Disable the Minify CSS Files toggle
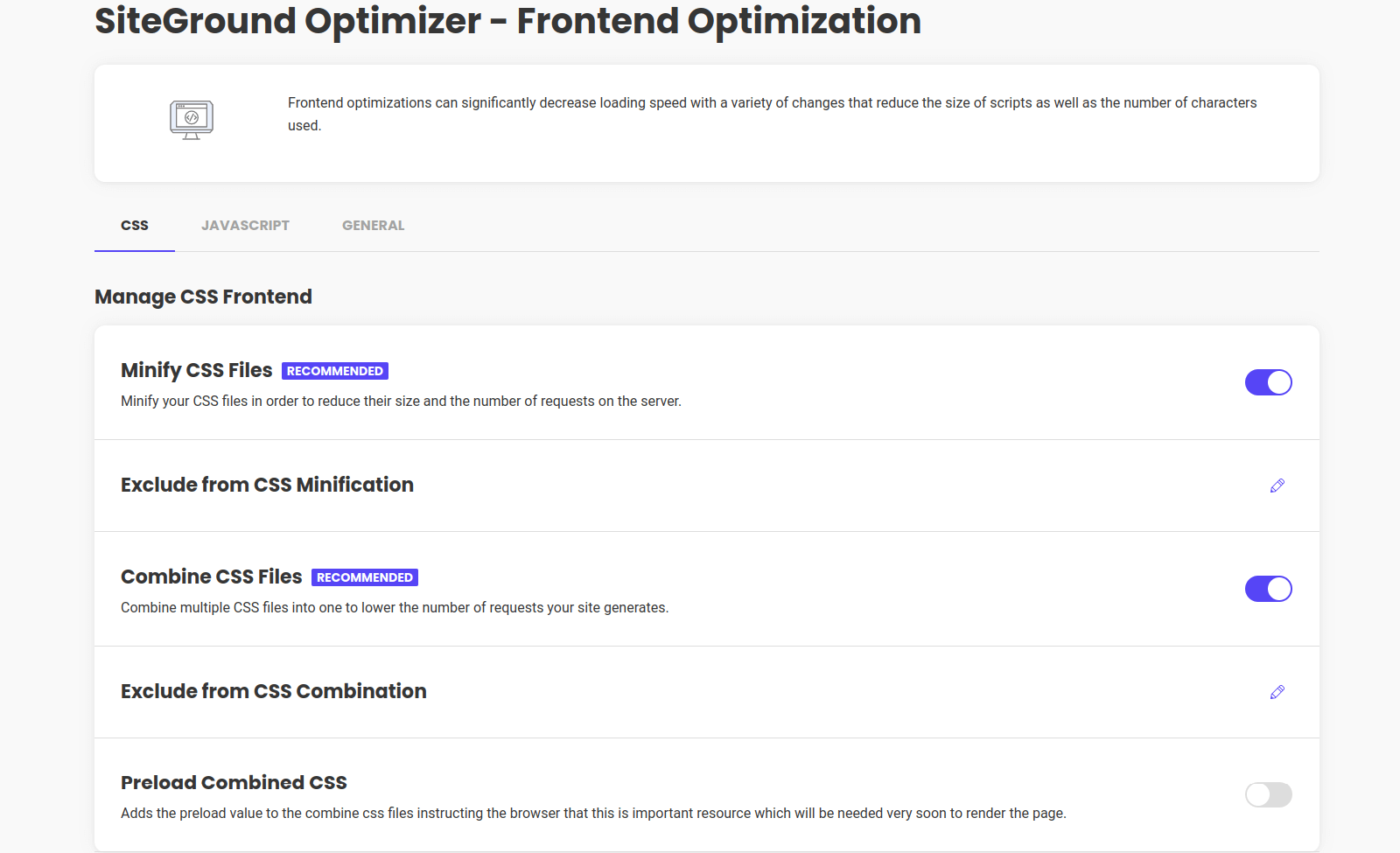 coord(1268,382)
